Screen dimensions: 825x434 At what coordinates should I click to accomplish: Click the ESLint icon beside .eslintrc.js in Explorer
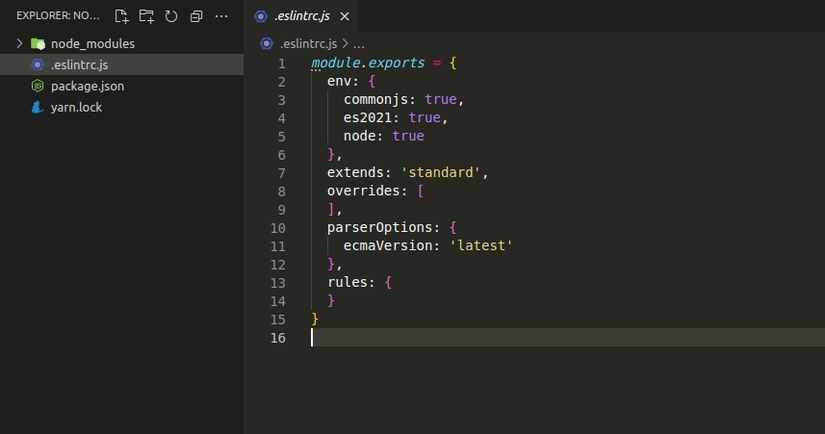37,65
